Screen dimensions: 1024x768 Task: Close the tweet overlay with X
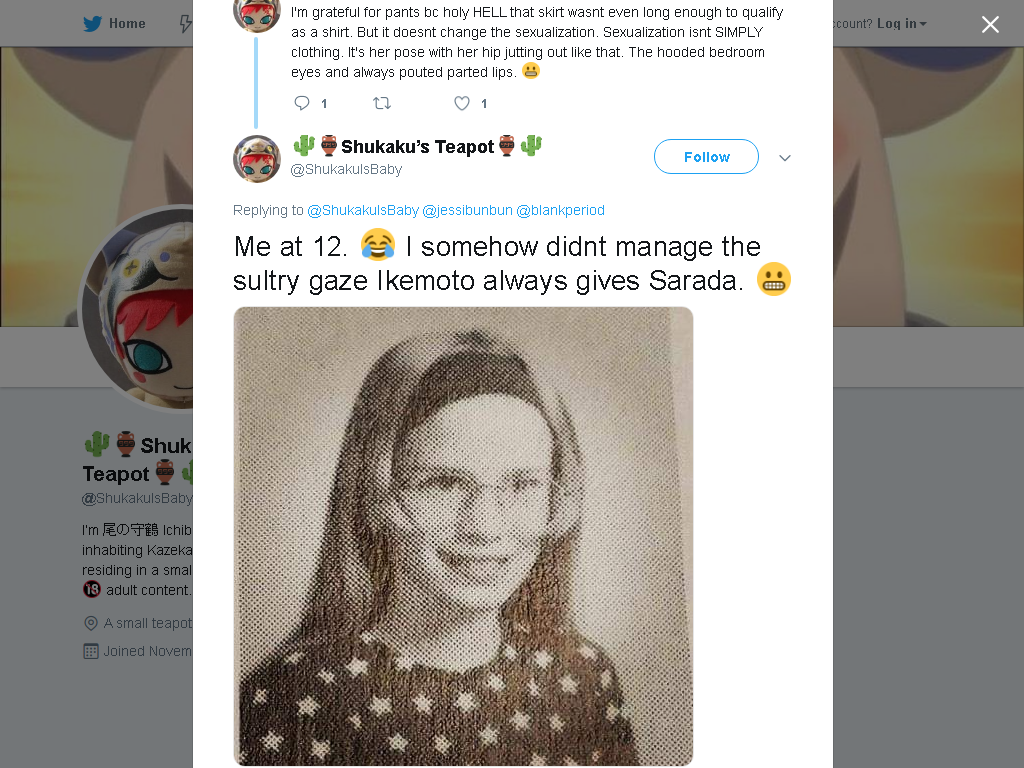tap(990, 24)
